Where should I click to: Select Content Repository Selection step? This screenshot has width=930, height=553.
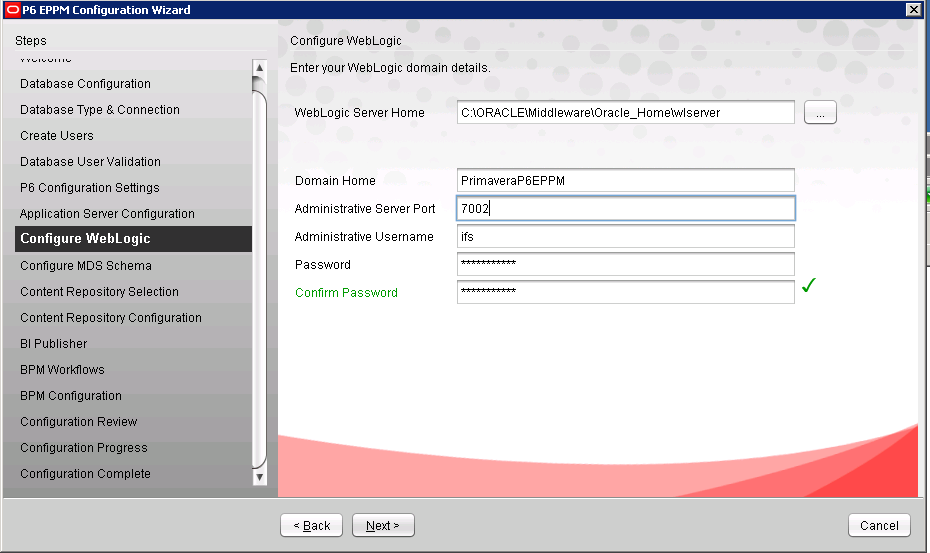point(100,292)
